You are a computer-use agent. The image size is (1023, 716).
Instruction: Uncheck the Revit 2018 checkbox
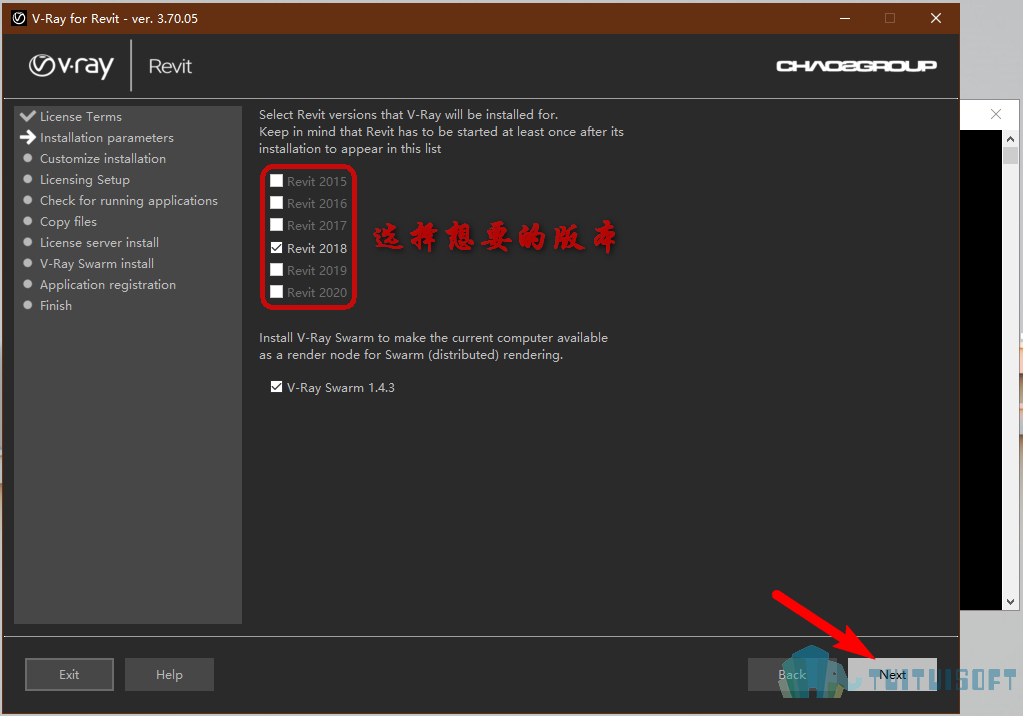click(x=277, y=248)
